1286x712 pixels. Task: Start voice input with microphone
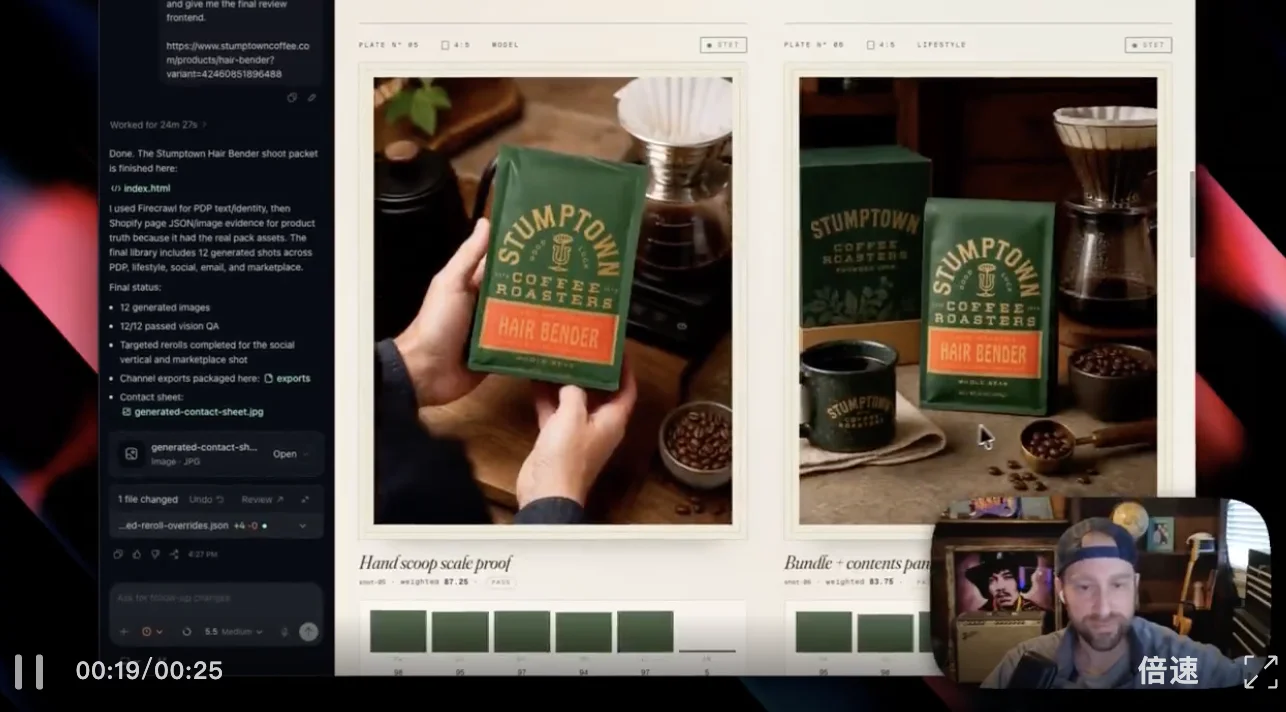pyautogui.click(x=285, y=632)
